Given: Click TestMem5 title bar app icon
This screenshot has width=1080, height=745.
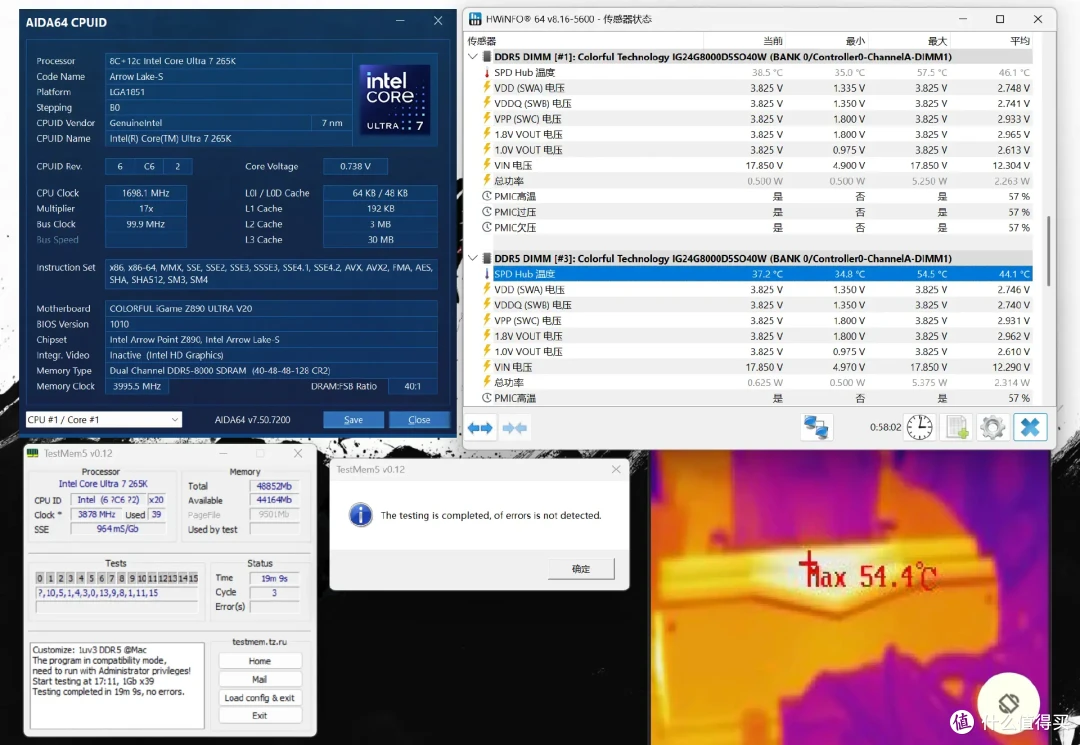Looking at the screenshot, I should coord(32,453).
